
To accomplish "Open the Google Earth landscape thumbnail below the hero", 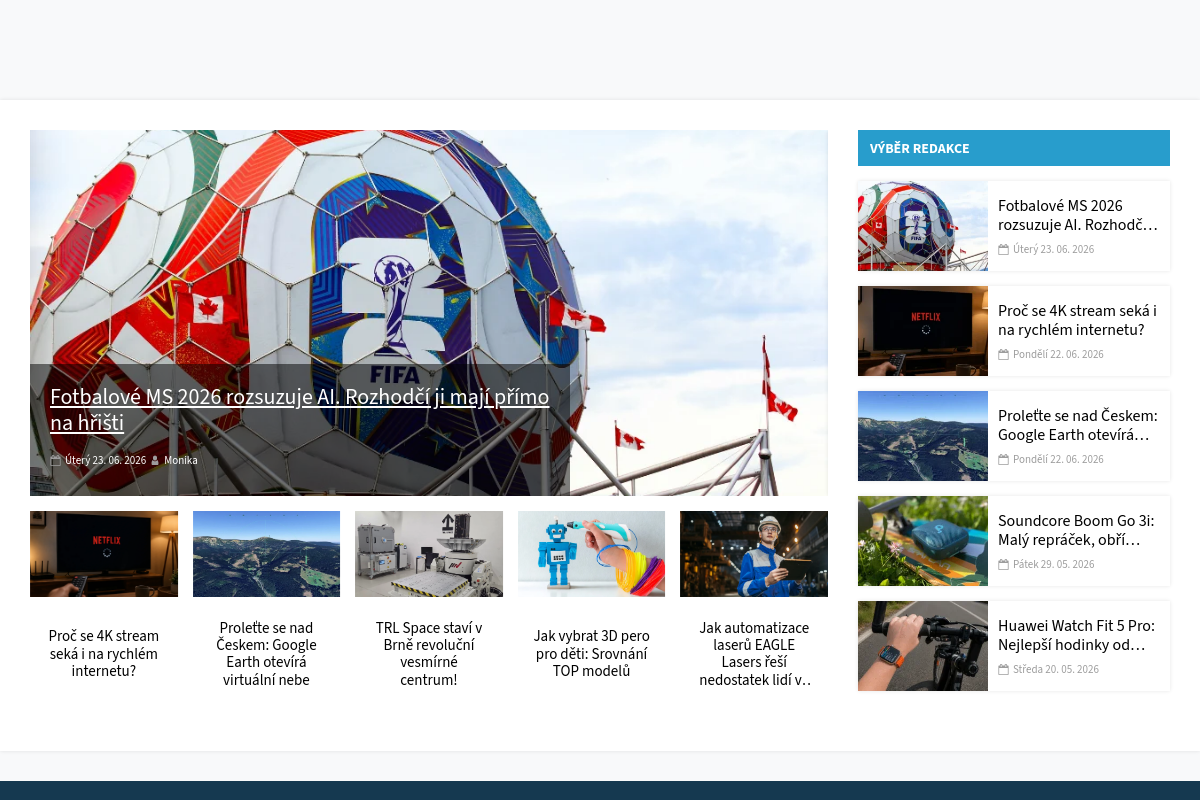I will pos(266,554).
